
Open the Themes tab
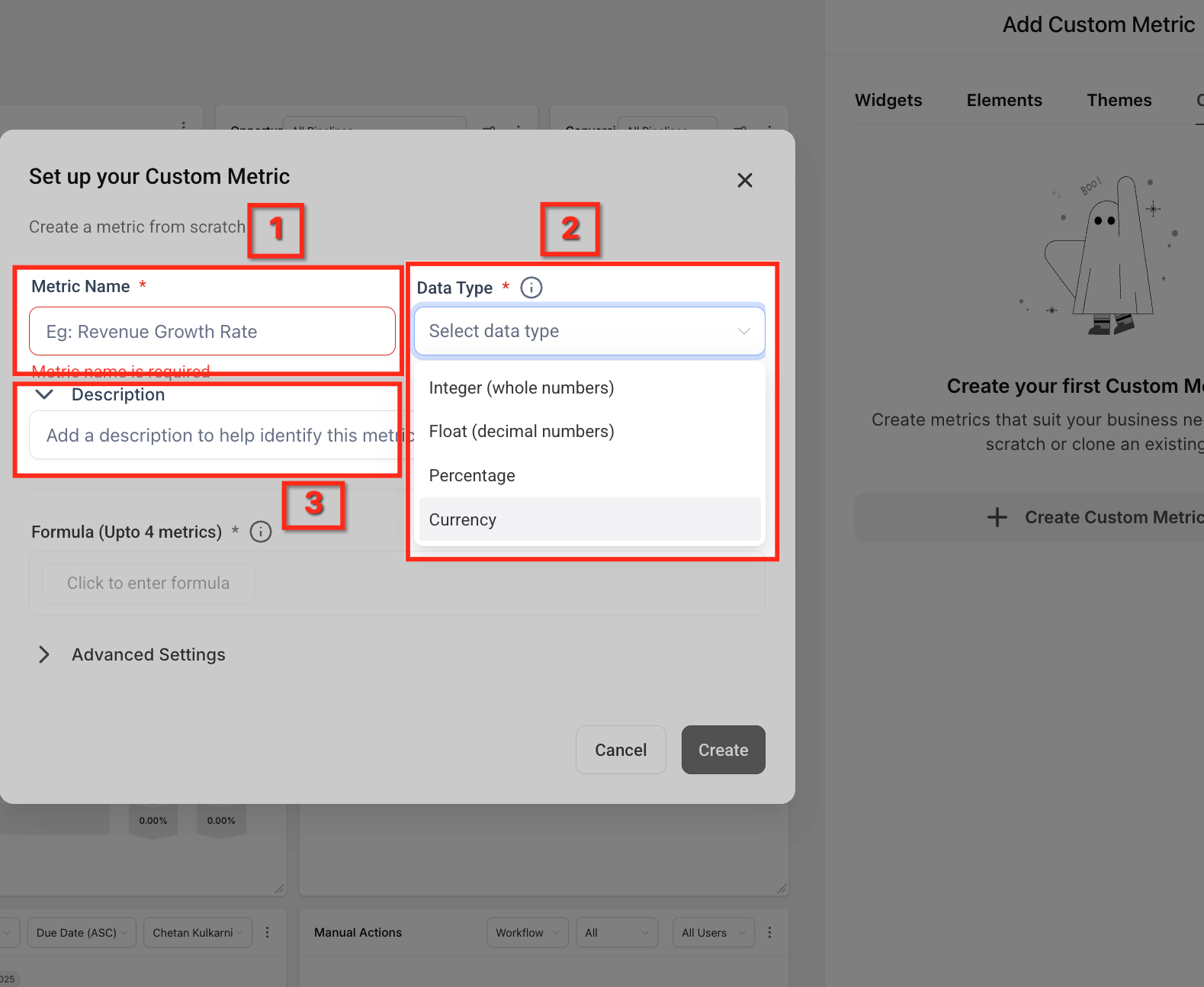pos(1119,100)
